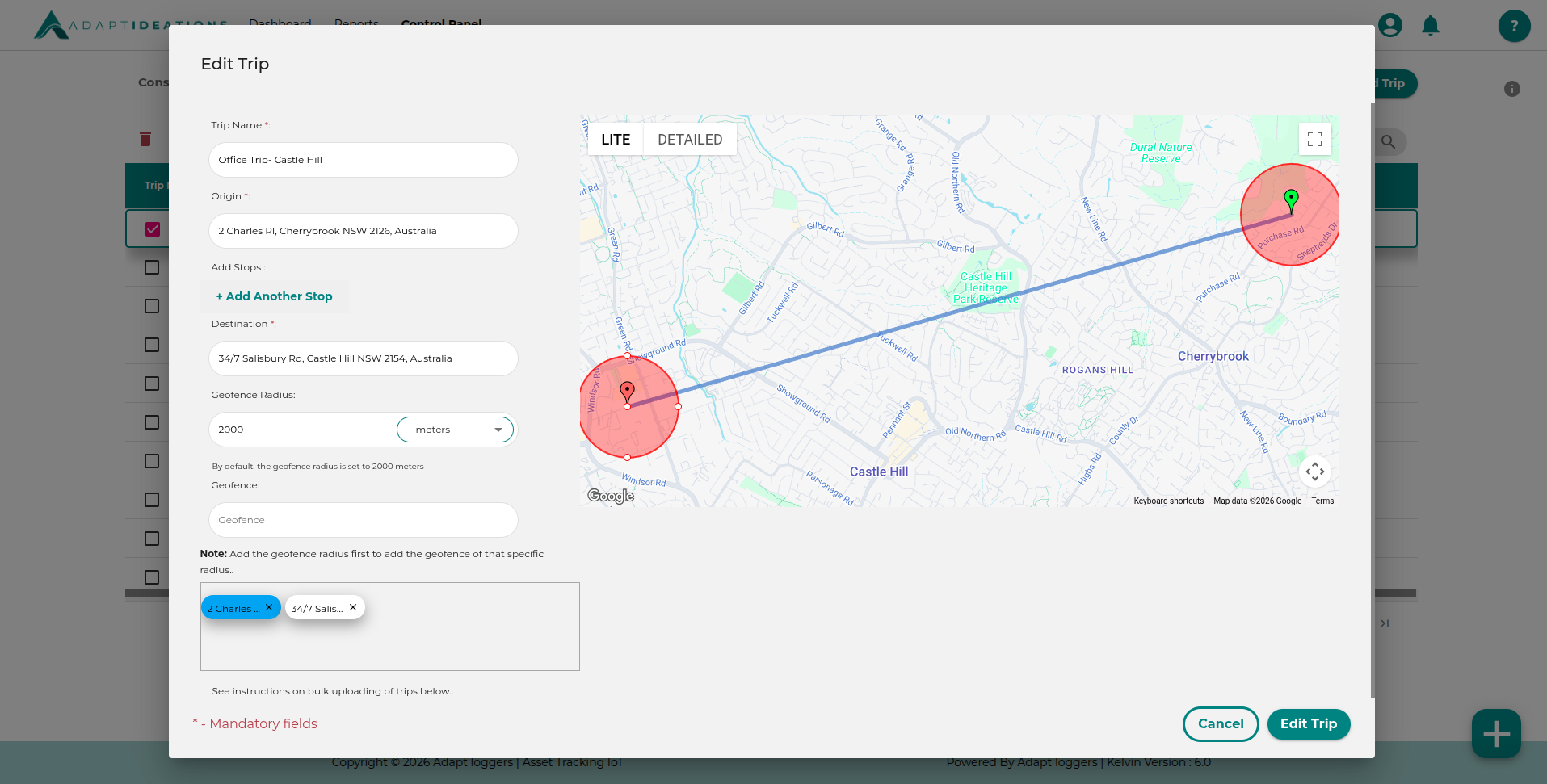Image resolution: width=1547 pixels, height=784 pixels.
Task: Tick the second trip row checkbox
Action: (152, 267)
